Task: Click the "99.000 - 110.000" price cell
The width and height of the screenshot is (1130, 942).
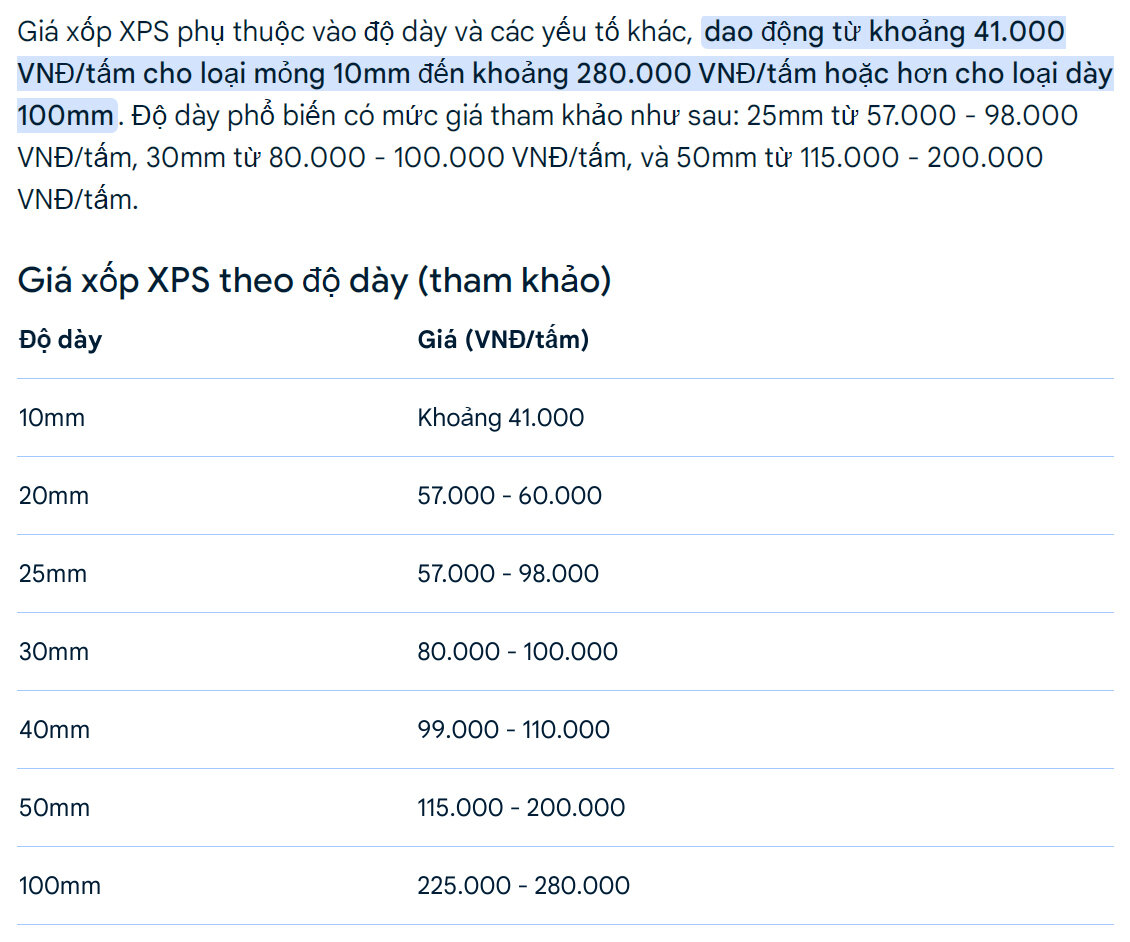Action: (513, 730)
